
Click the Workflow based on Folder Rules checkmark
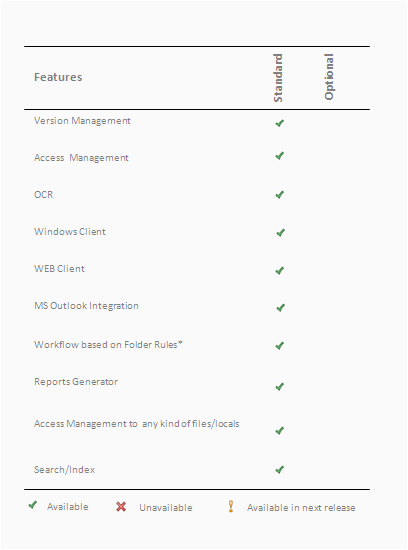pyautogui.click(x=280, y=346)
